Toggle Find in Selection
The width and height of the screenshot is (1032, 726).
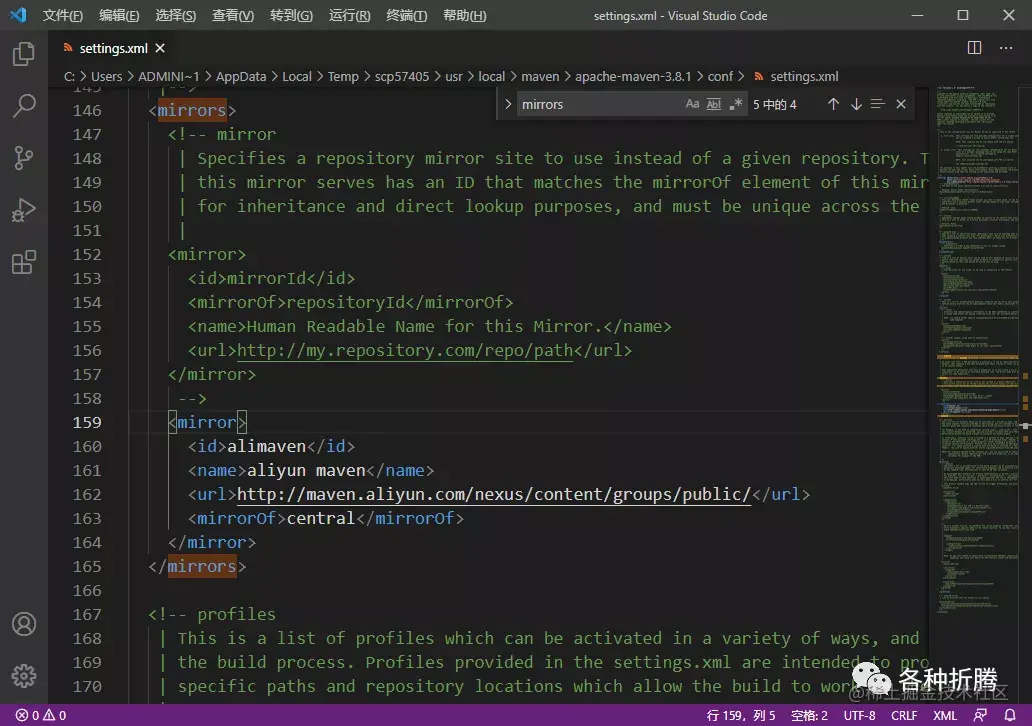tap(877, 104)
